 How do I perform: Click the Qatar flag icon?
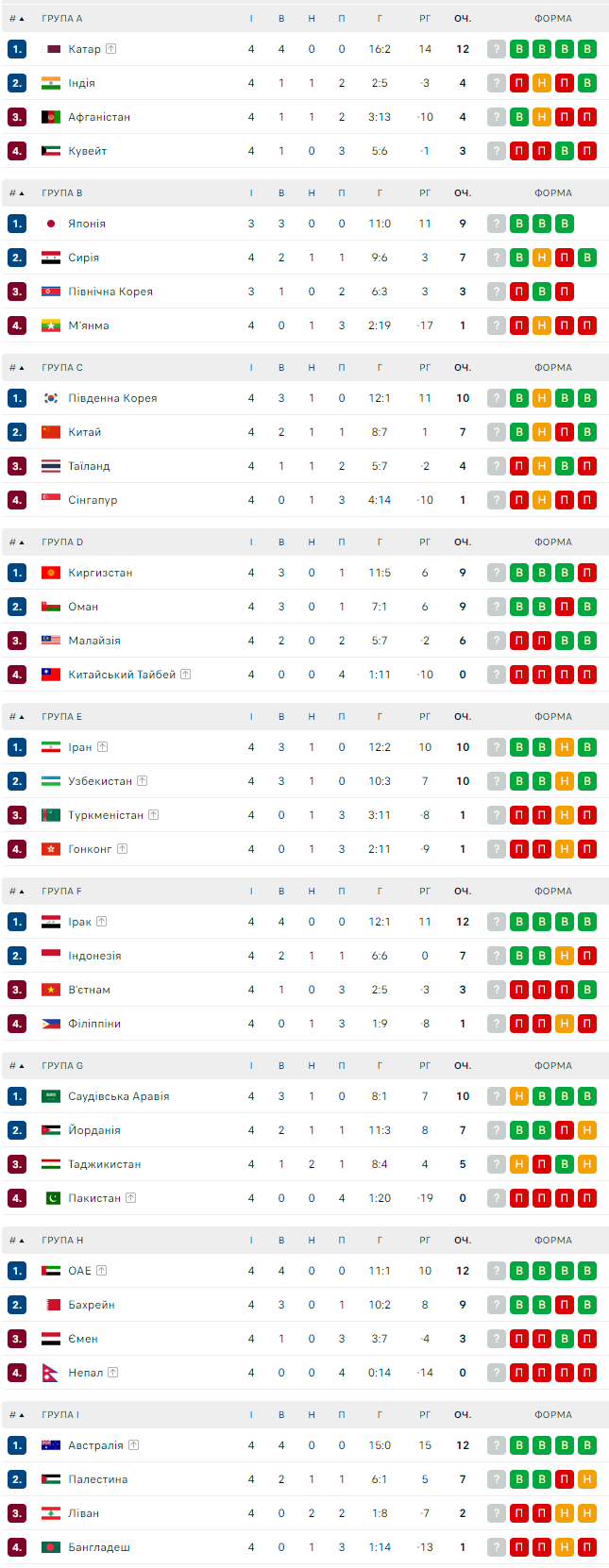click(x=51, y=49)
